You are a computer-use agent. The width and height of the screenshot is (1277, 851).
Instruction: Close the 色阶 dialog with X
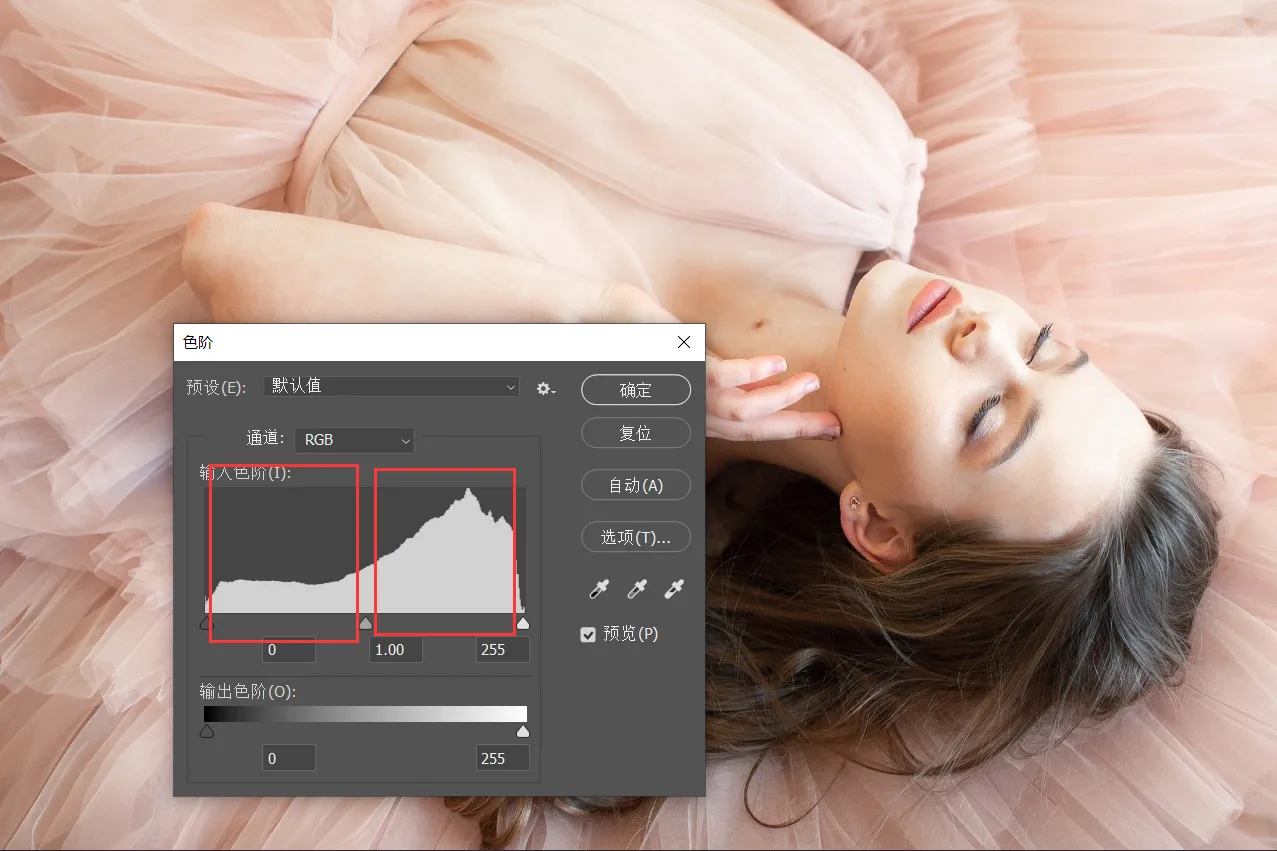click(684, 342)
